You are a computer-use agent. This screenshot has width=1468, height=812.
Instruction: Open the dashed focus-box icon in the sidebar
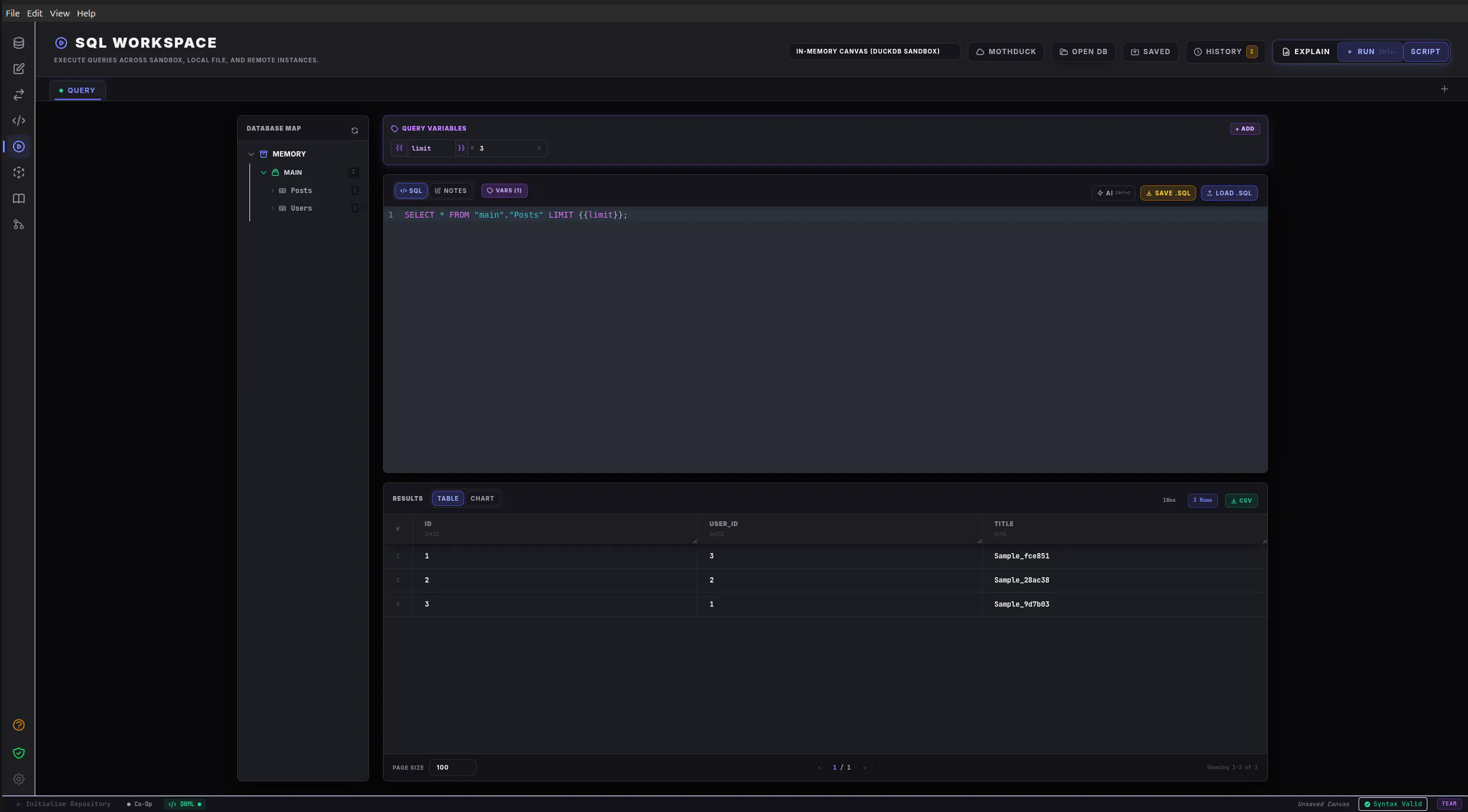click(x=19, y=172)
